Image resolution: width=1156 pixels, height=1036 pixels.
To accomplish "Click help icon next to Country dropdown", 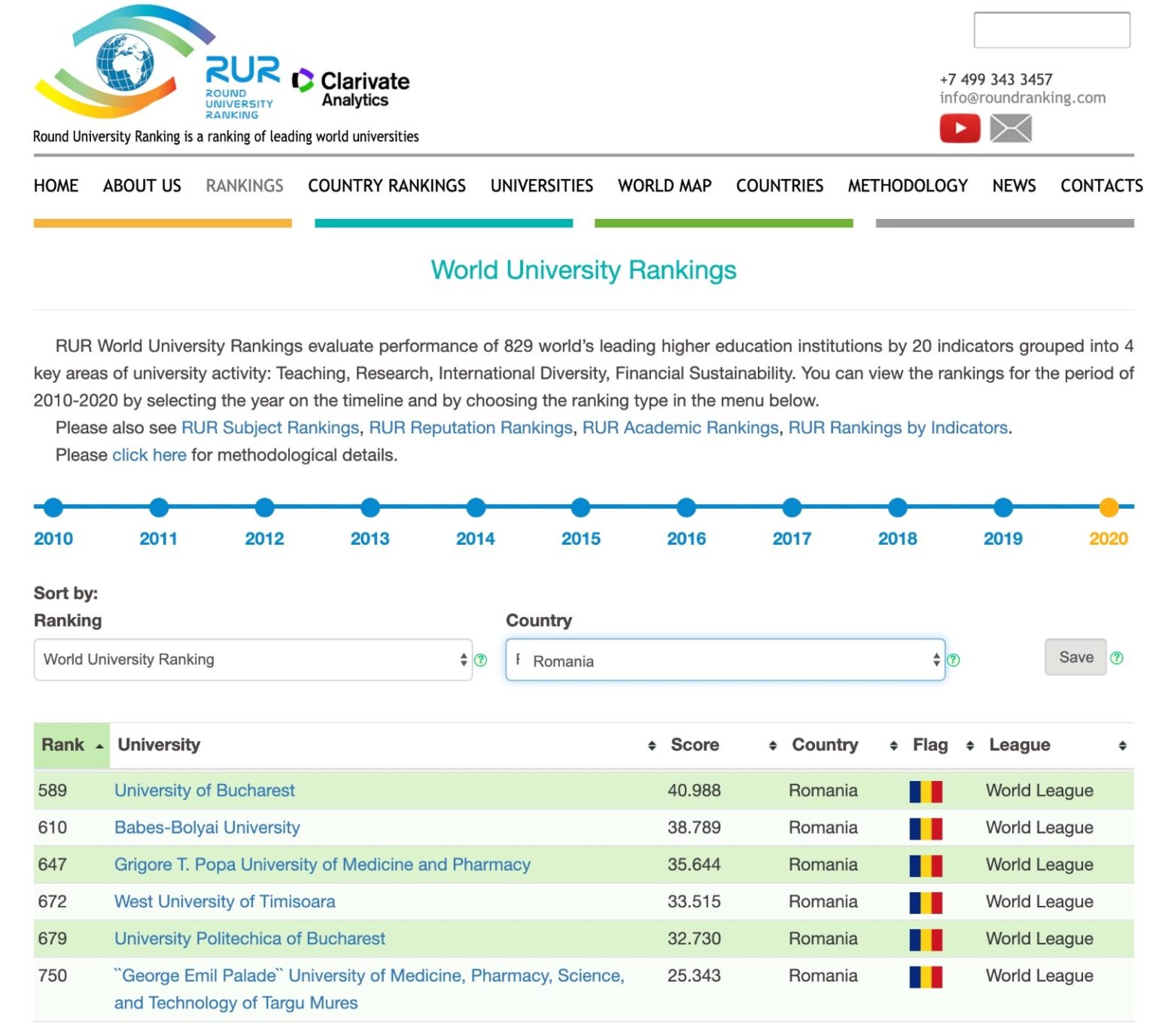I will [x=953, y=660].
